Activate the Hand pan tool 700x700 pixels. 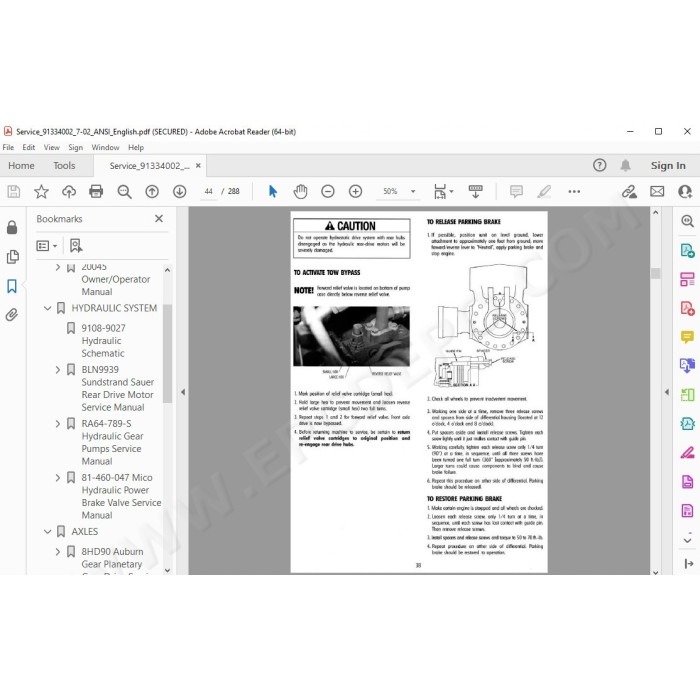click(300, 192)
